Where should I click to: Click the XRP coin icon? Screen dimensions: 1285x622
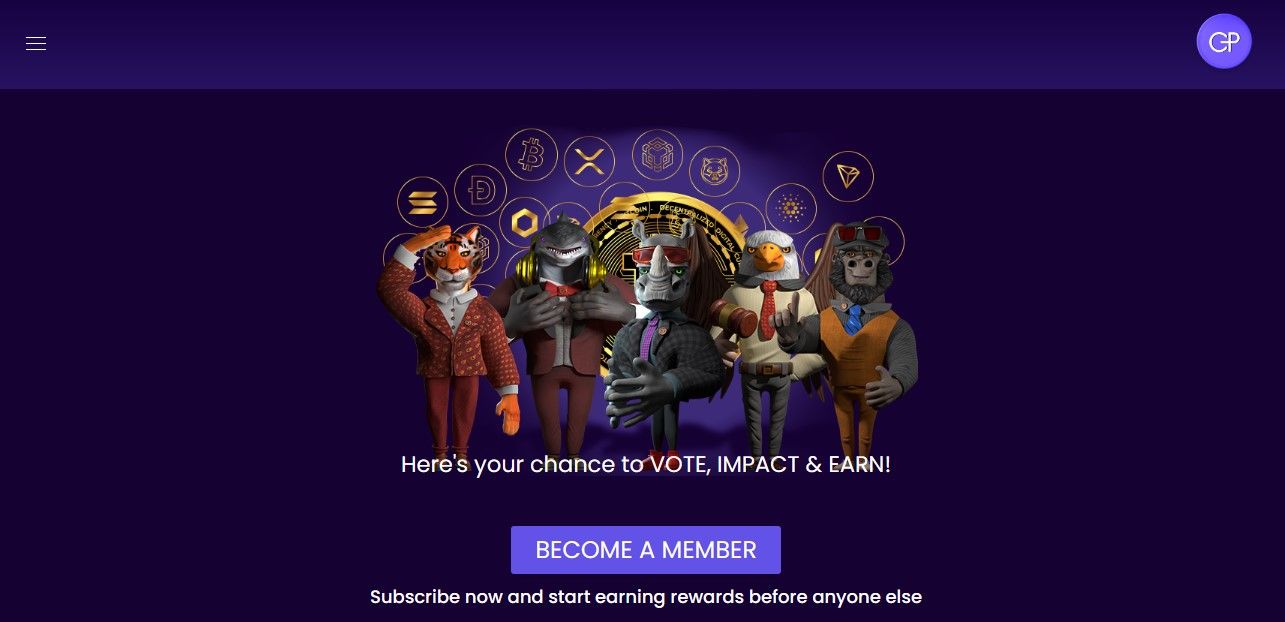coord(589,162)
